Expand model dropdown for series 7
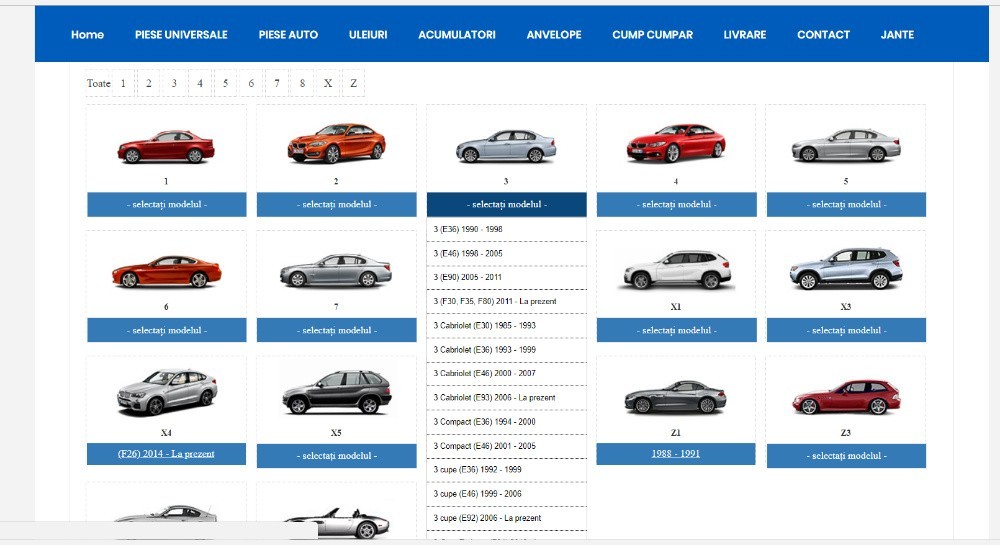This screenshot has height=545, width=1000. pos(336,330)
